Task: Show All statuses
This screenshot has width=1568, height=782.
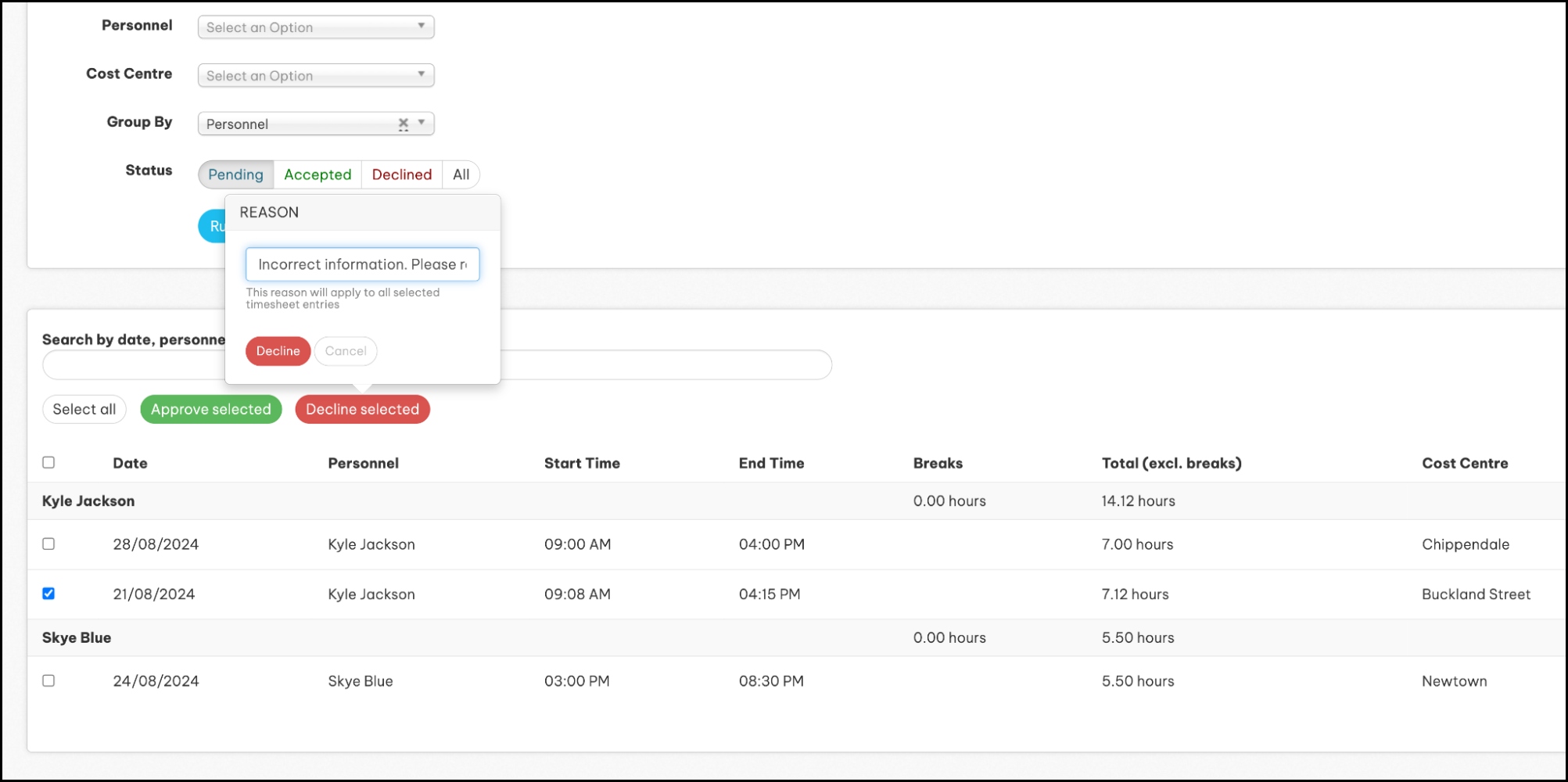Action: 461,174
